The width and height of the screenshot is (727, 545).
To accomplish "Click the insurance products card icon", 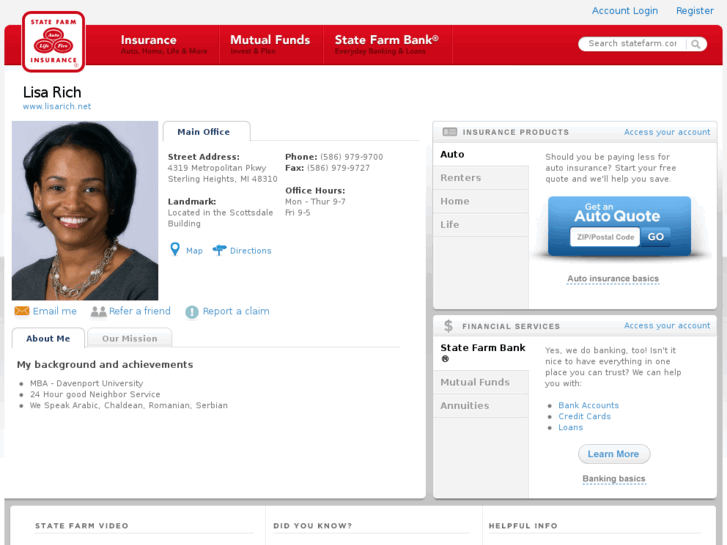I will [x=449, y=132].
